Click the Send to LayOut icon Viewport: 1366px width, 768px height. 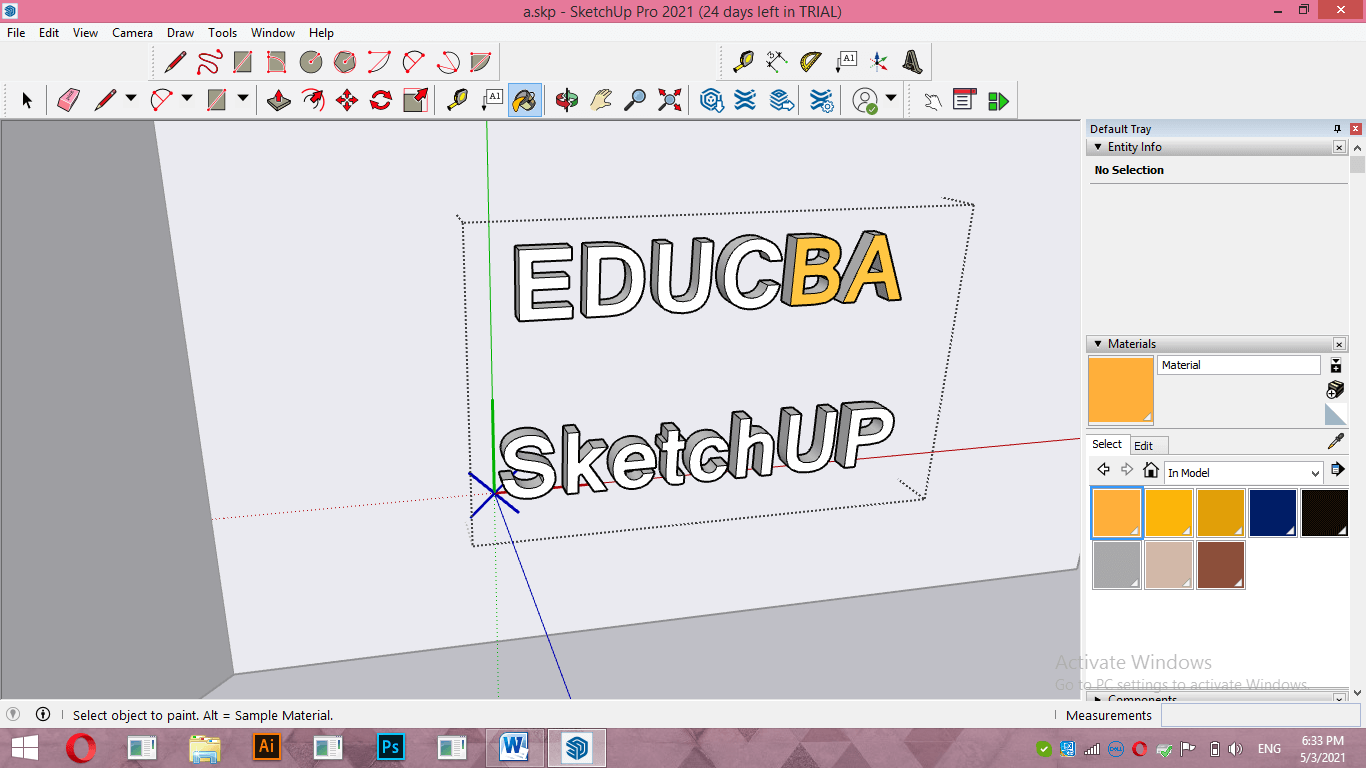[782, 100]
